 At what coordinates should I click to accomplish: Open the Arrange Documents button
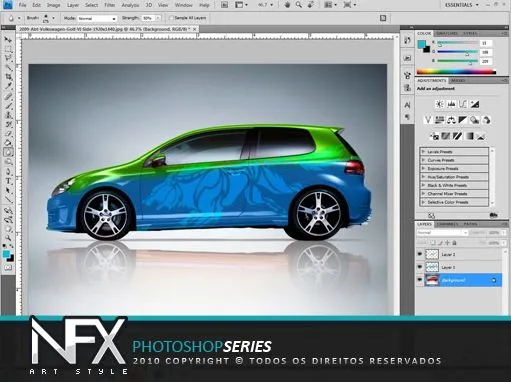click(330, 5)
